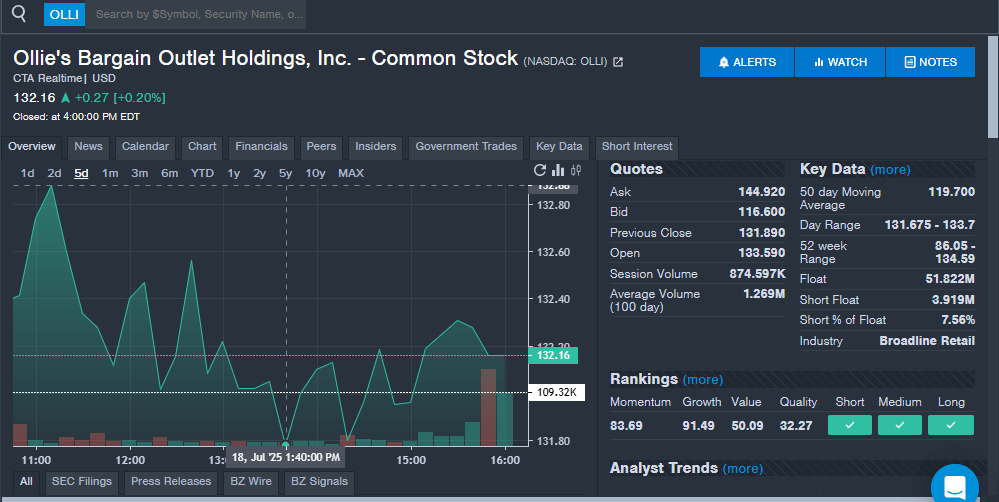Click the Bid value 116.600
This screenshot has width=999, height=502.
coord(761,212)
